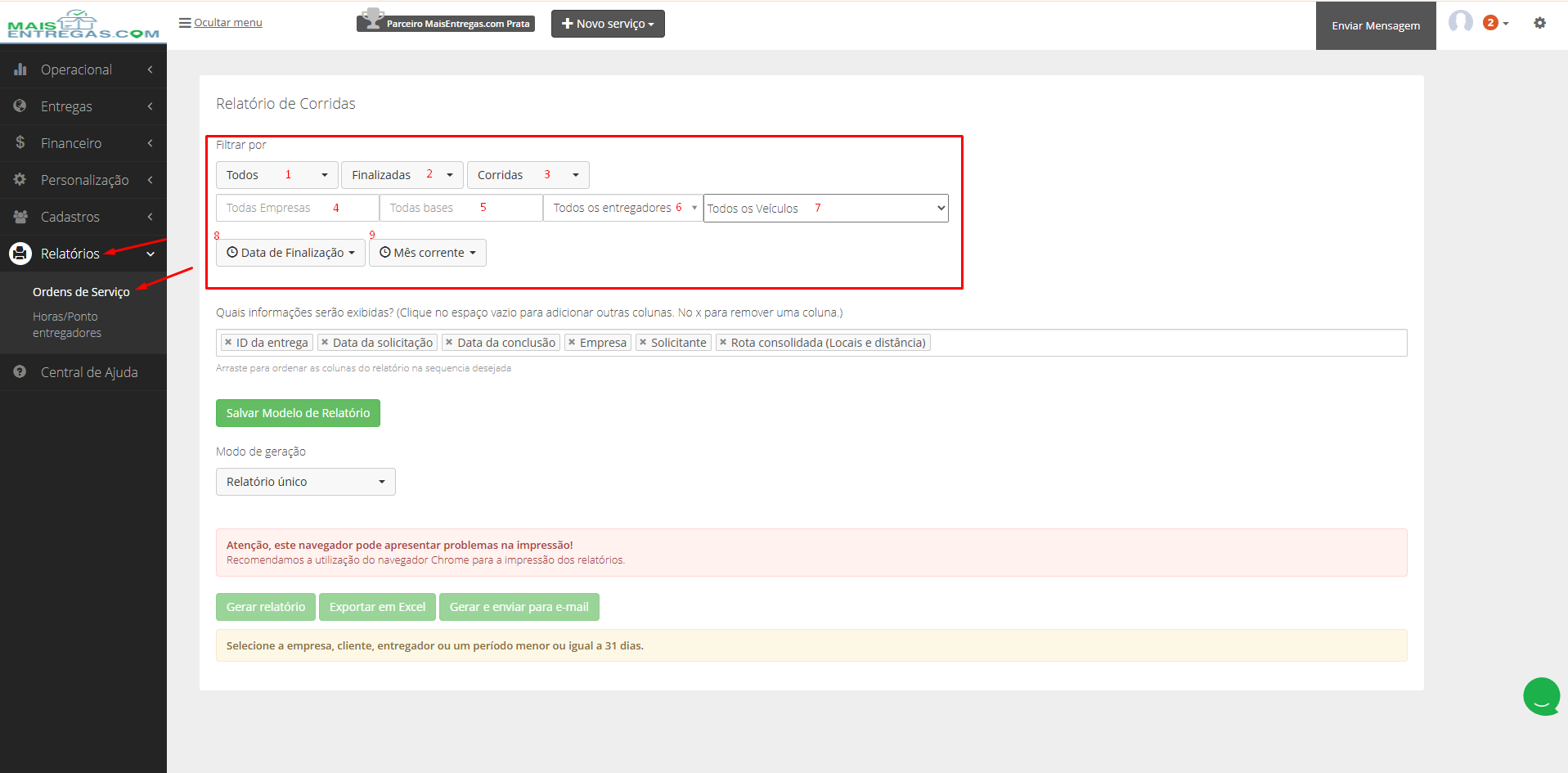Click the MaisEntregas.com logo
Screen dimensions: 1568x773
point(83,25)
